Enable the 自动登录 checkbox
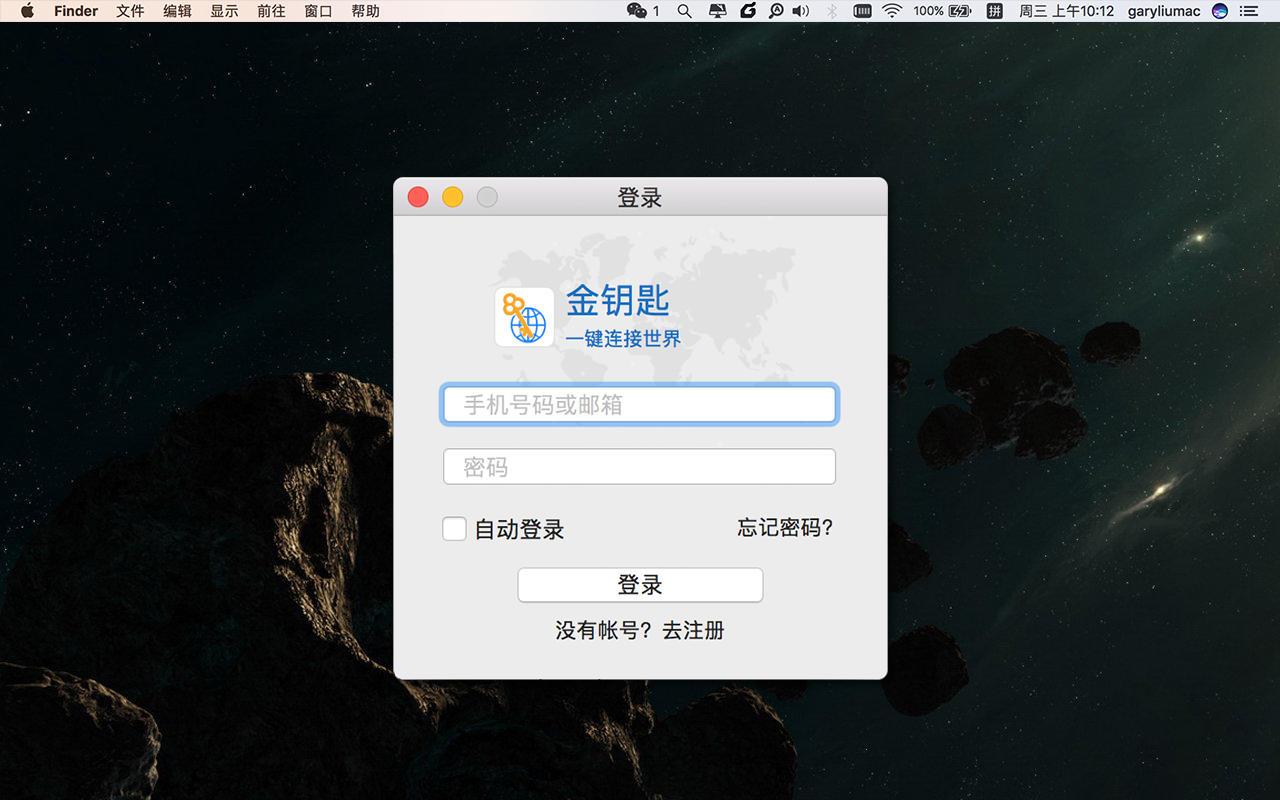This screenshot has height=800, width=1280. (x=454, y=529)
